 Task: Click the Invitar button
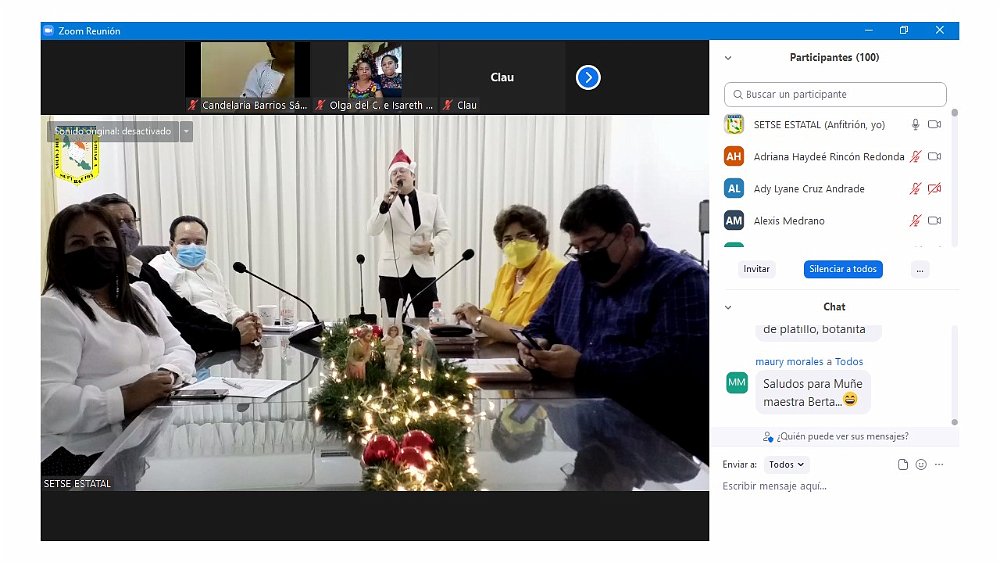pos(757,269)
